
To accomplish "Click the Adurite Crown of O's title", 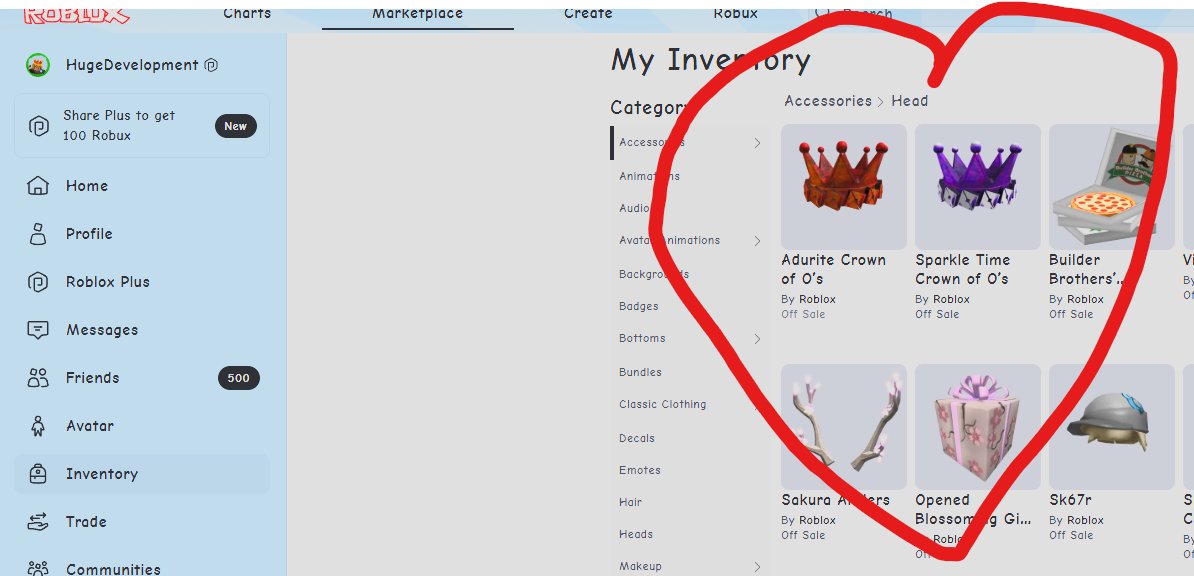I will (x=834, y=270).
